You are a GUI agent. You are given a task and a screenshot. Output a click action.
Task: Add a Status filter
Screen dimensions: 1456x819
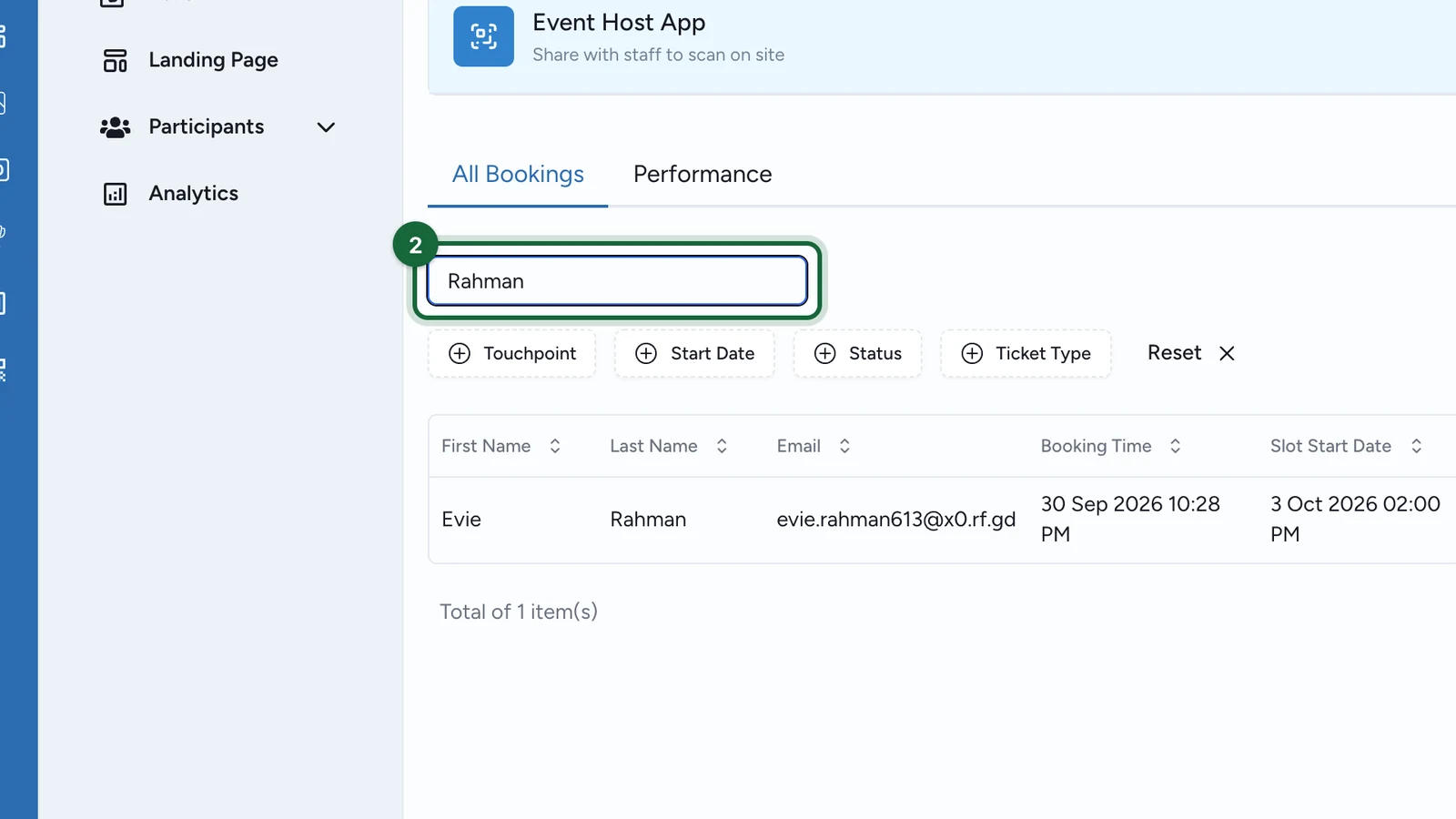pyautogui.click(x=857, y=353)
